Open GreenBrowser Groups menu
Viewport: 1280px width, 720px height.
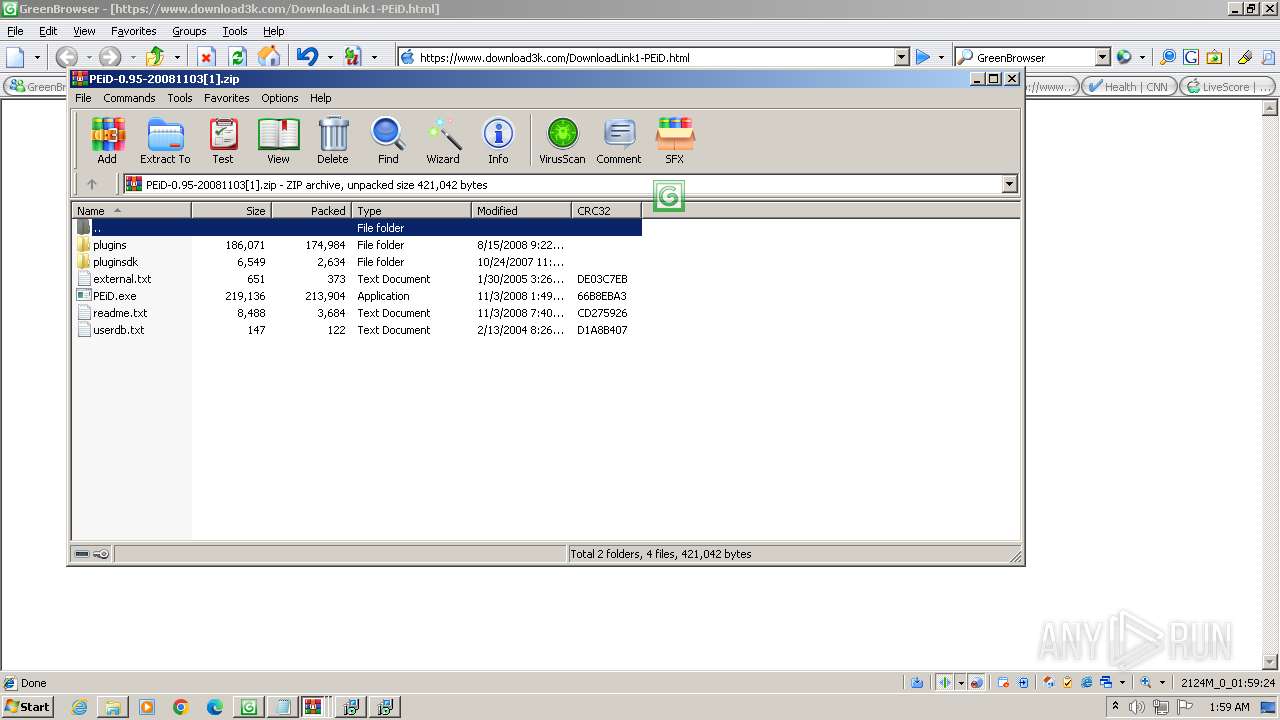pyautogui.click(x=189, y=31)
